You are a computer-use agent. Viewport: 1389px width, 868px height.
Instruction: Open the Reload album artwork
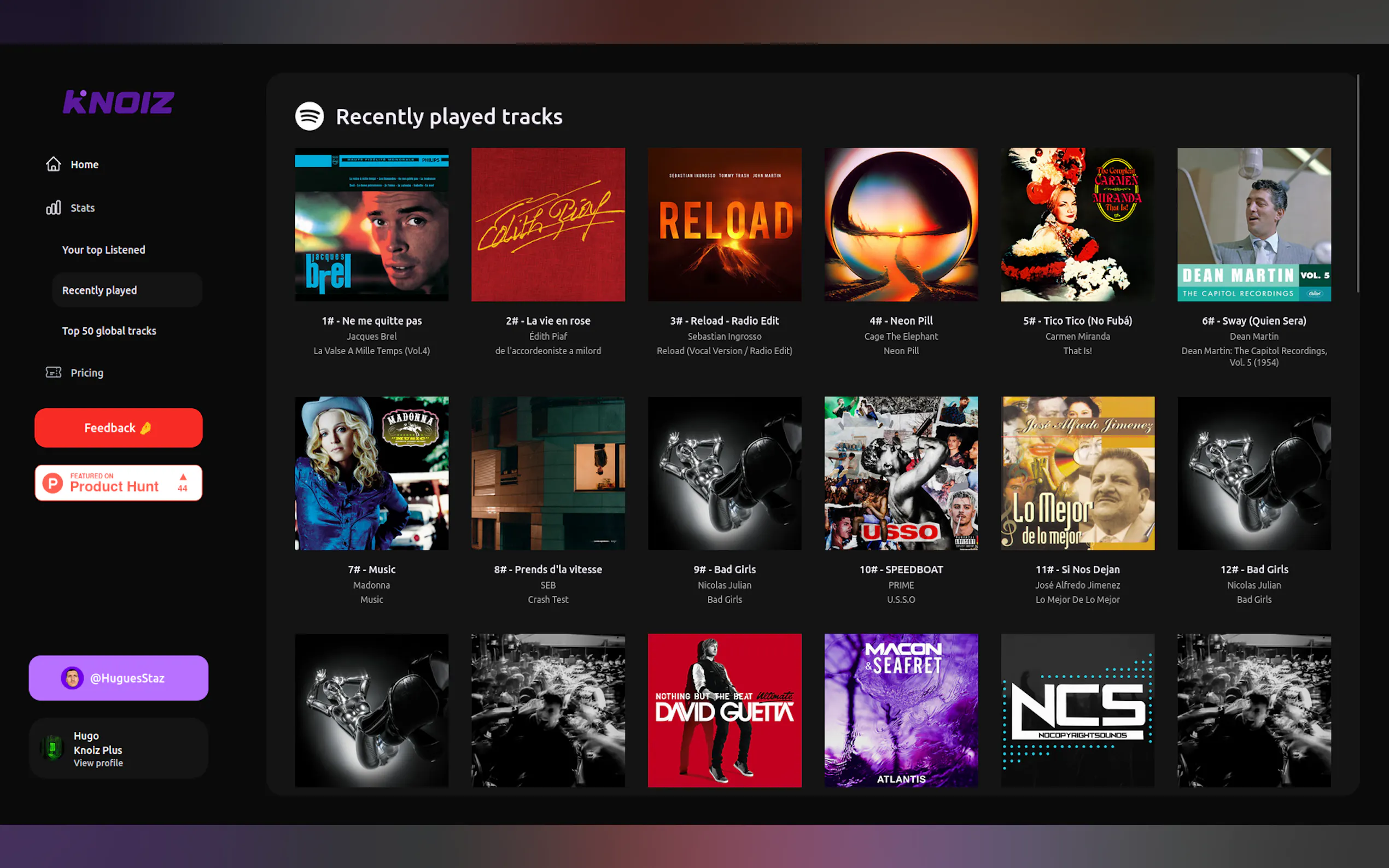pyautogui.click(x=725, y=225)
